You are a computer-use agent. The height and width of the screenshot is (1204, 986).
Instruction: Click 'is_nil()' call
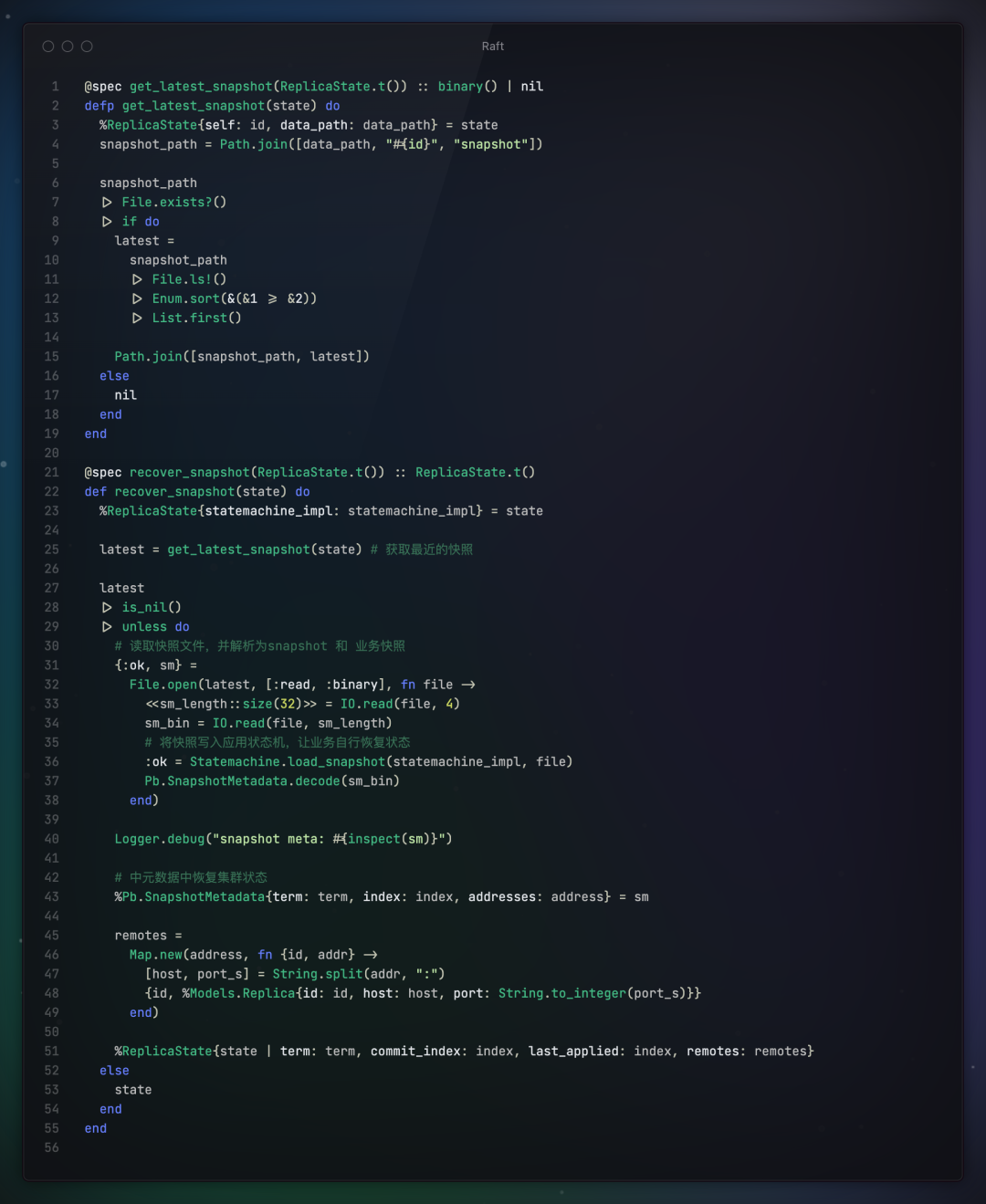coord(152,608)
